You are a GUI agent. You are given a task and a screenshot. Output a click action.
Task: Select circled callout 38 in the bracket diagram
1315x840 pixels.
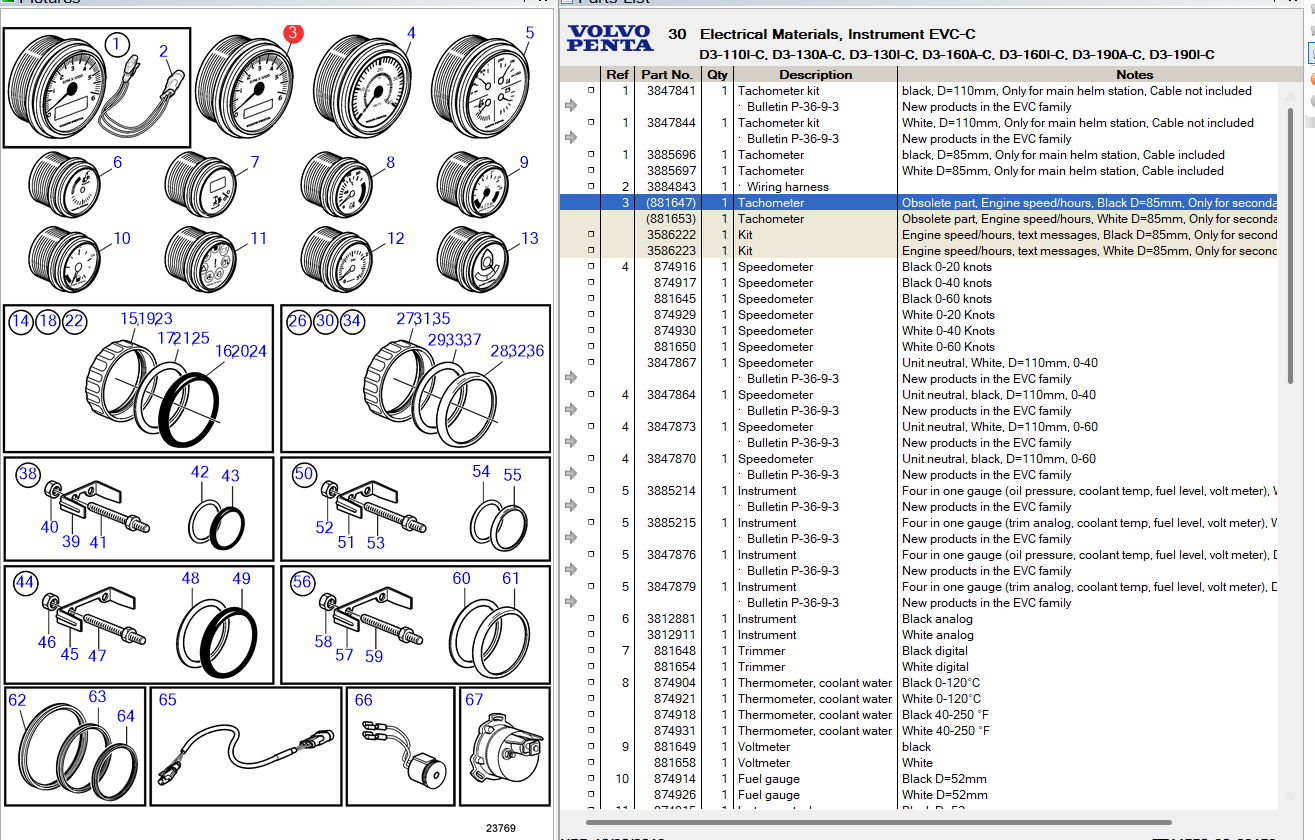[28, 474]
